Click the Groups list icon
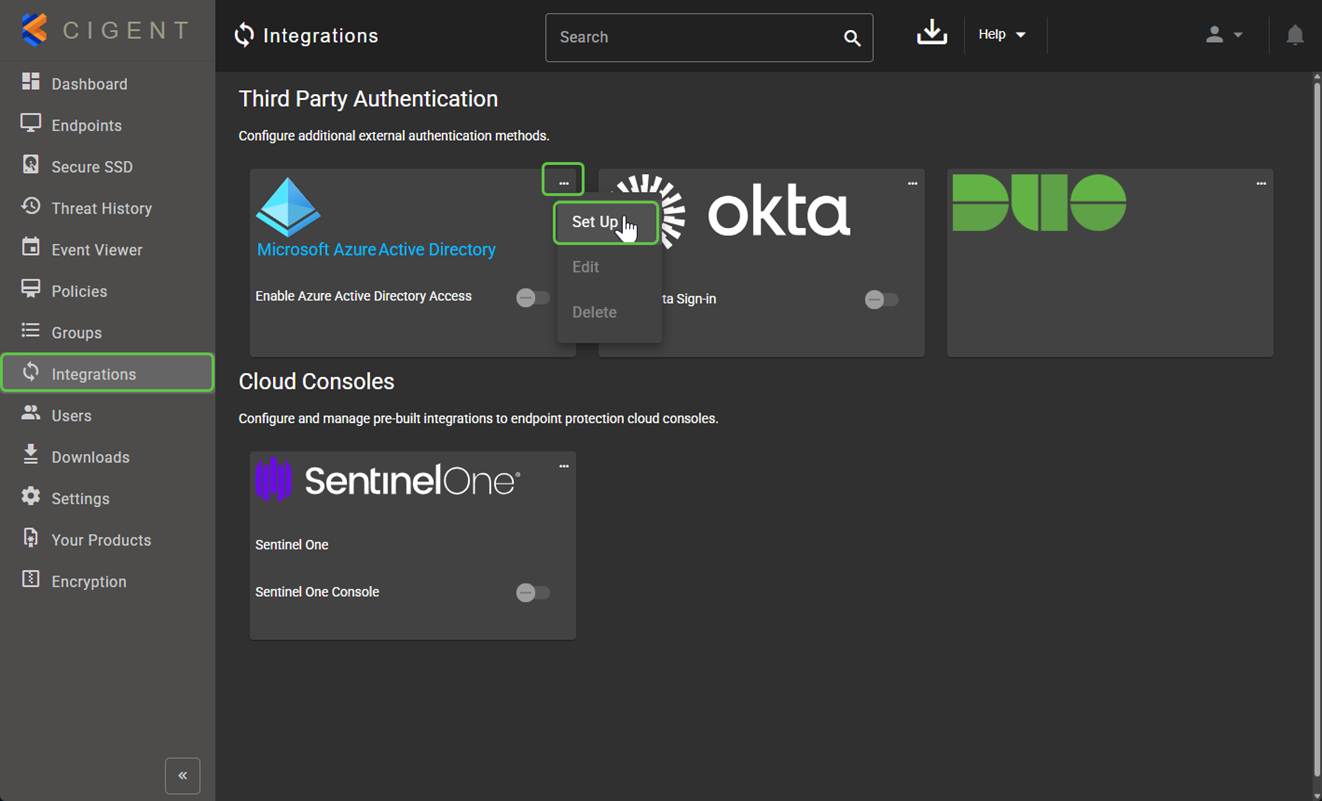This screenshot has height=801, width=1322. click(x=31, y=331)
